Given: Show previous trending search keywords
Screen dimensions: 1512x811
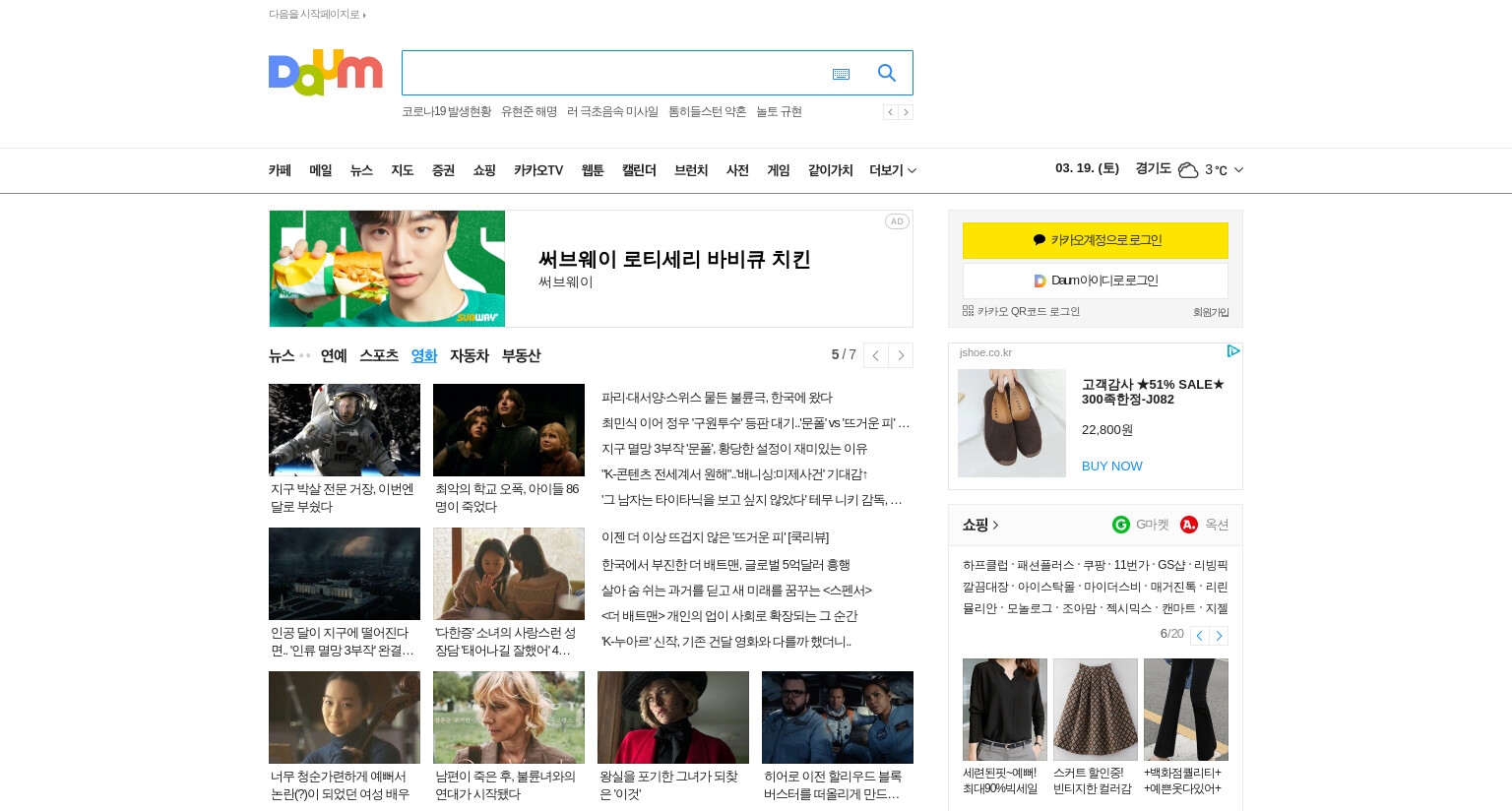Looking at the screenshot, I should coord(890,112).
